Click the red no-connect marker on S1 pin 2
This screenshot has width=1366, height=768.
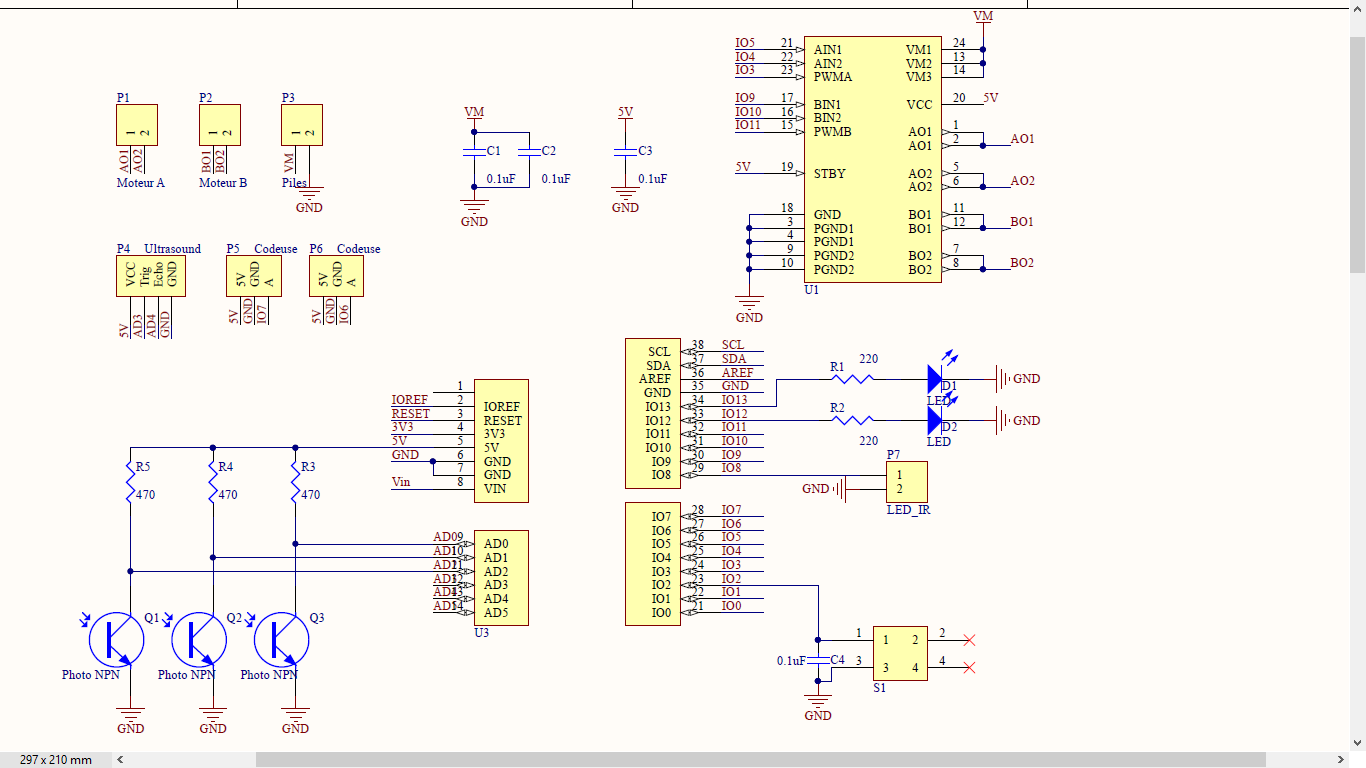(x=968, y=640)
